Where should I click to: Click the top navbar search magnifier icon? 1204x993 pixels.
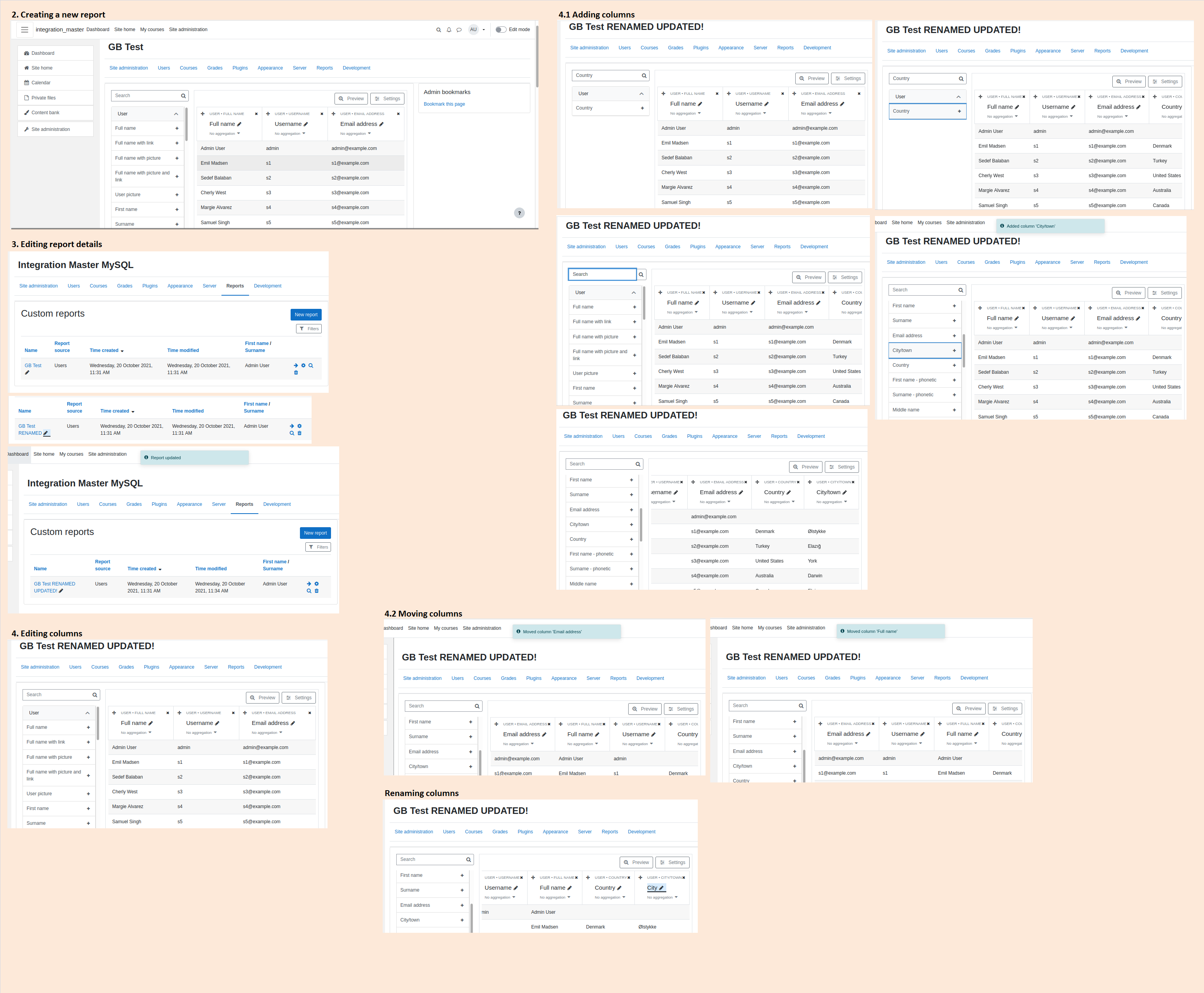tap(439, 30)
